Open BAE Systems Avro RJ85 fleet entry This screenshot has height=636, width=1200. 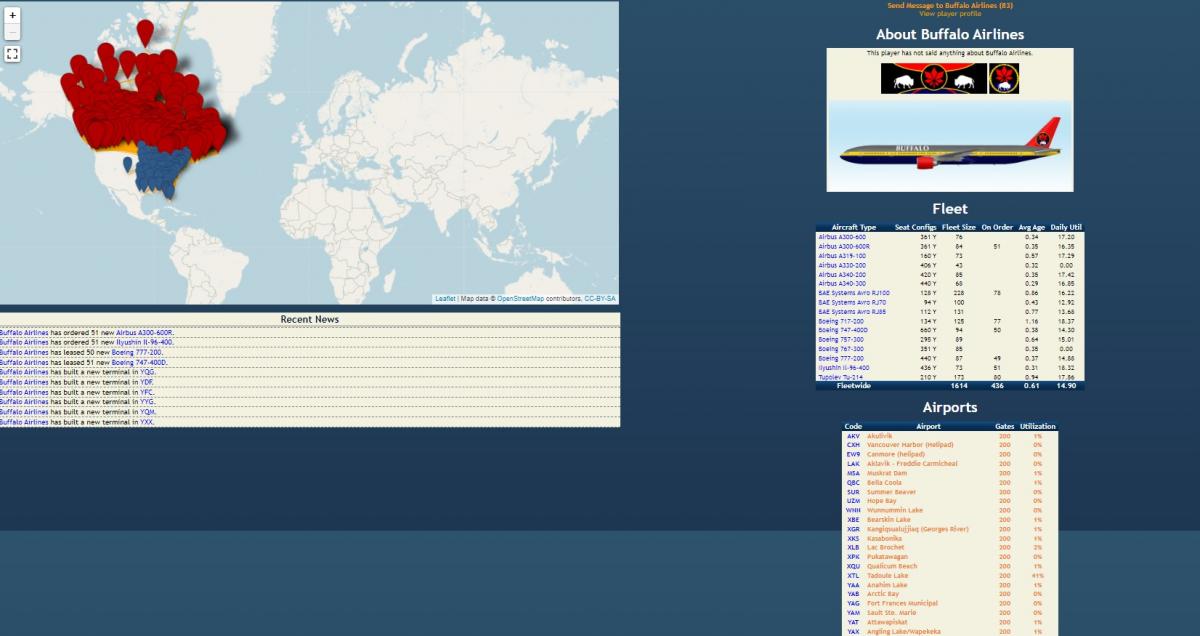pos(852,312)
